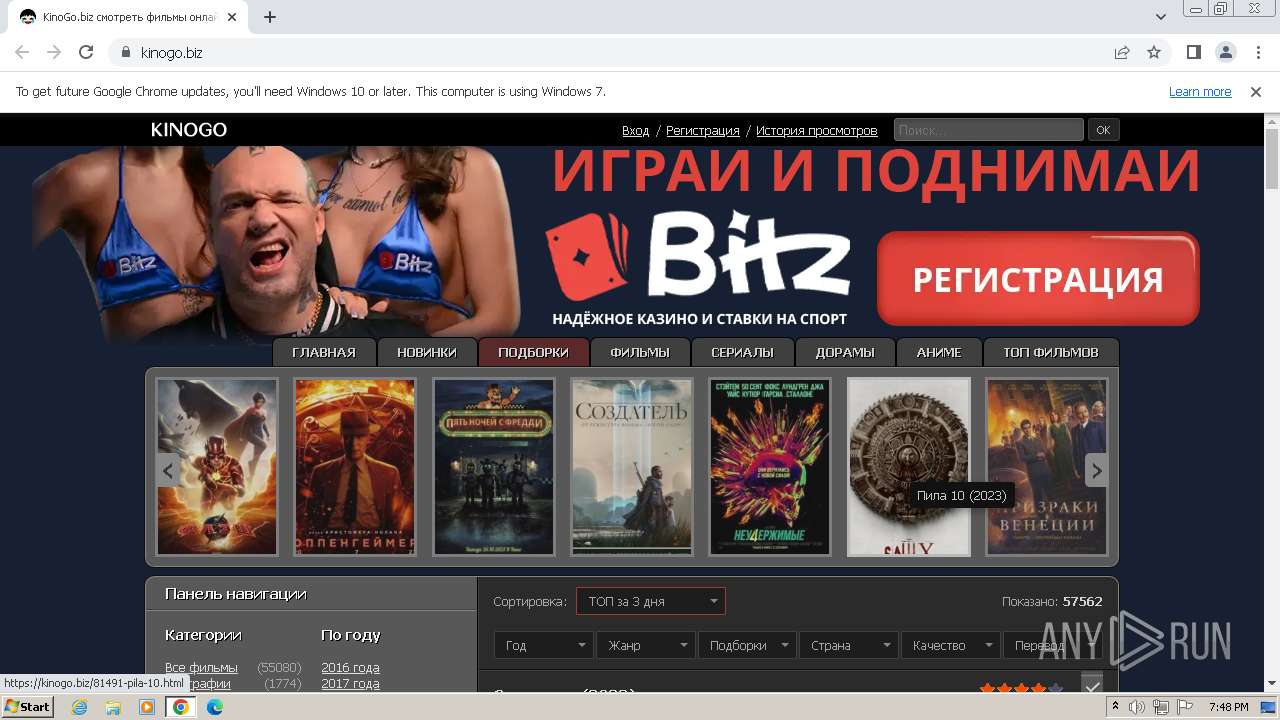Open tab search chevron in title bar
The width and height of the screenshot is (1280, 720).
point(1161,17)
